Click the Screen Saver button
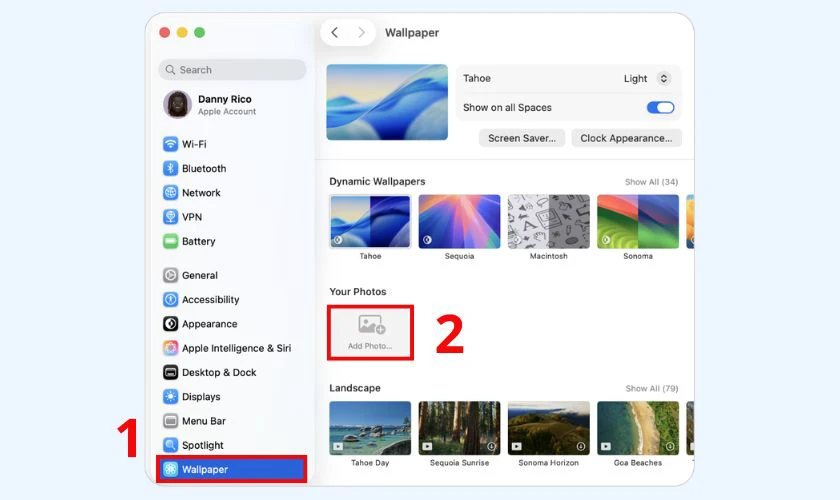The width and height of the screenshot is (840, 500). 522,138
